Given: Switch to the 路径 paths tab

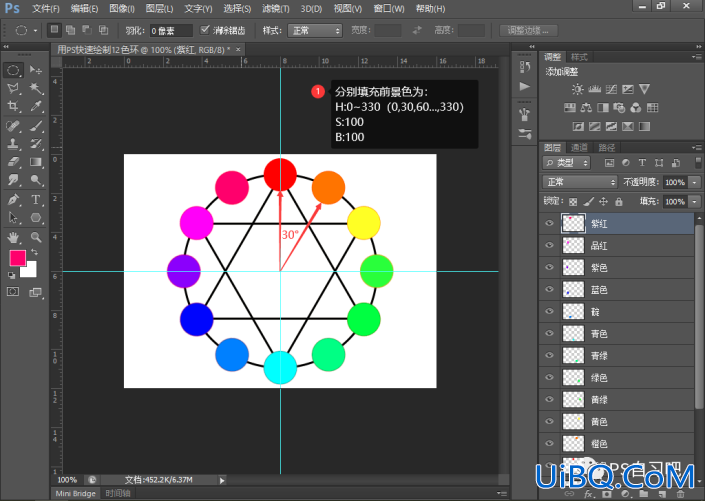Looking at the screenshot, I should click(x=607, y=147).
